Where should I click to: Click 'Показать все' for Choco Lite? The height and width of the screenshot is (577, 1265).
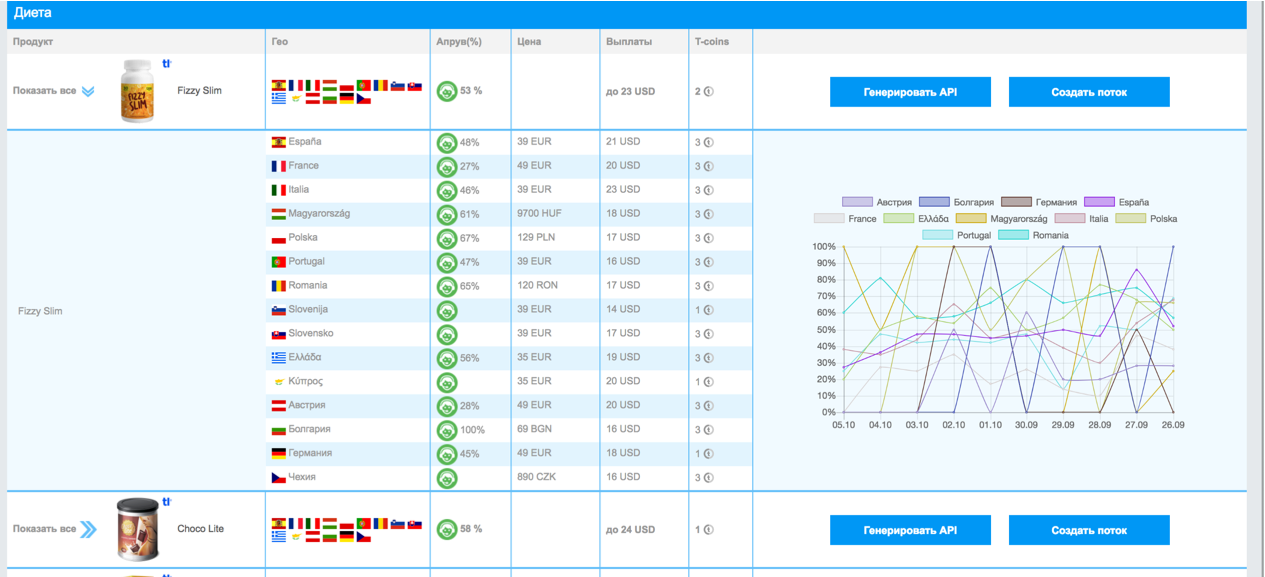click(x=44, y=529)
